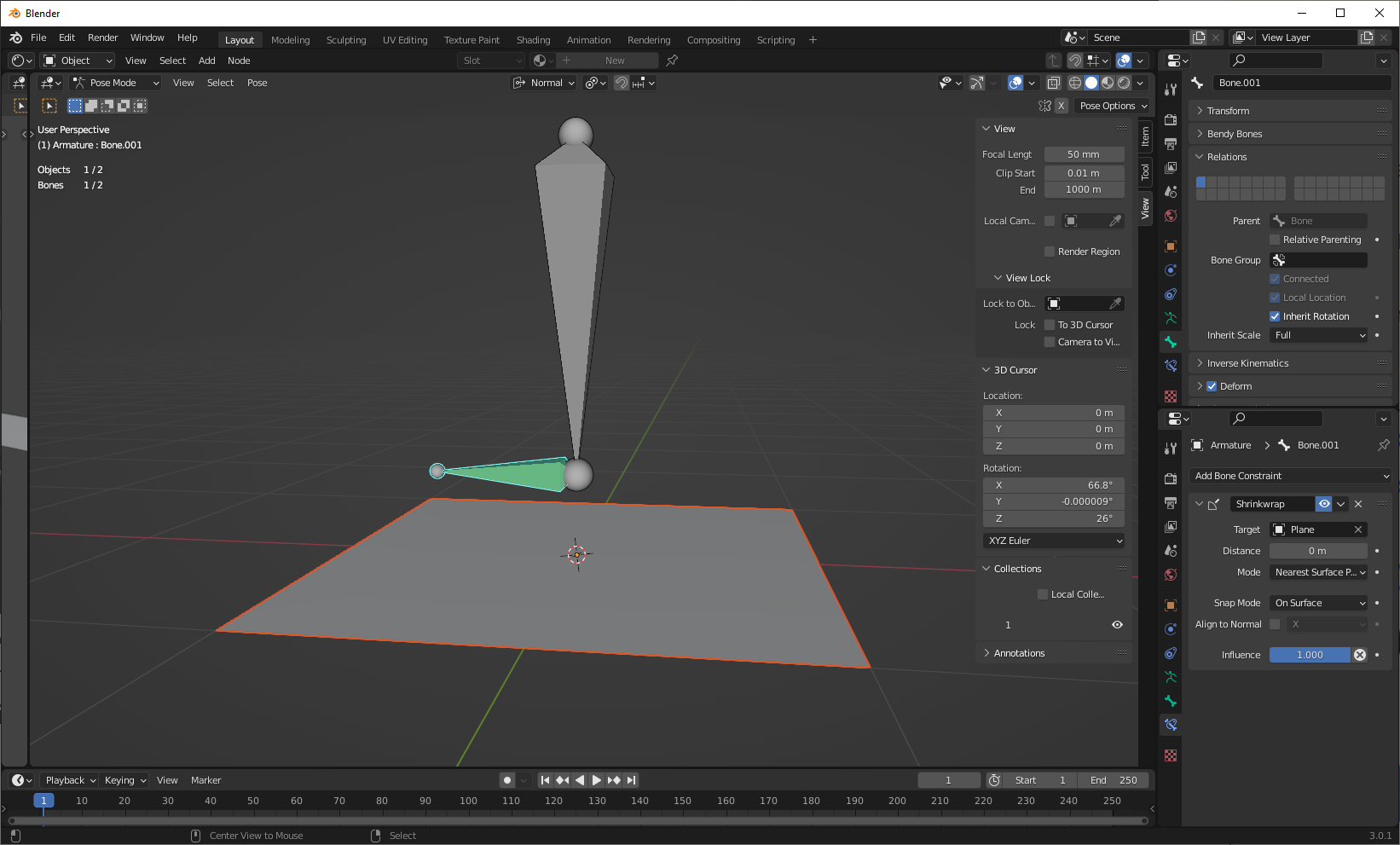Open Output properties tab in upper editor

(1171, 143)
